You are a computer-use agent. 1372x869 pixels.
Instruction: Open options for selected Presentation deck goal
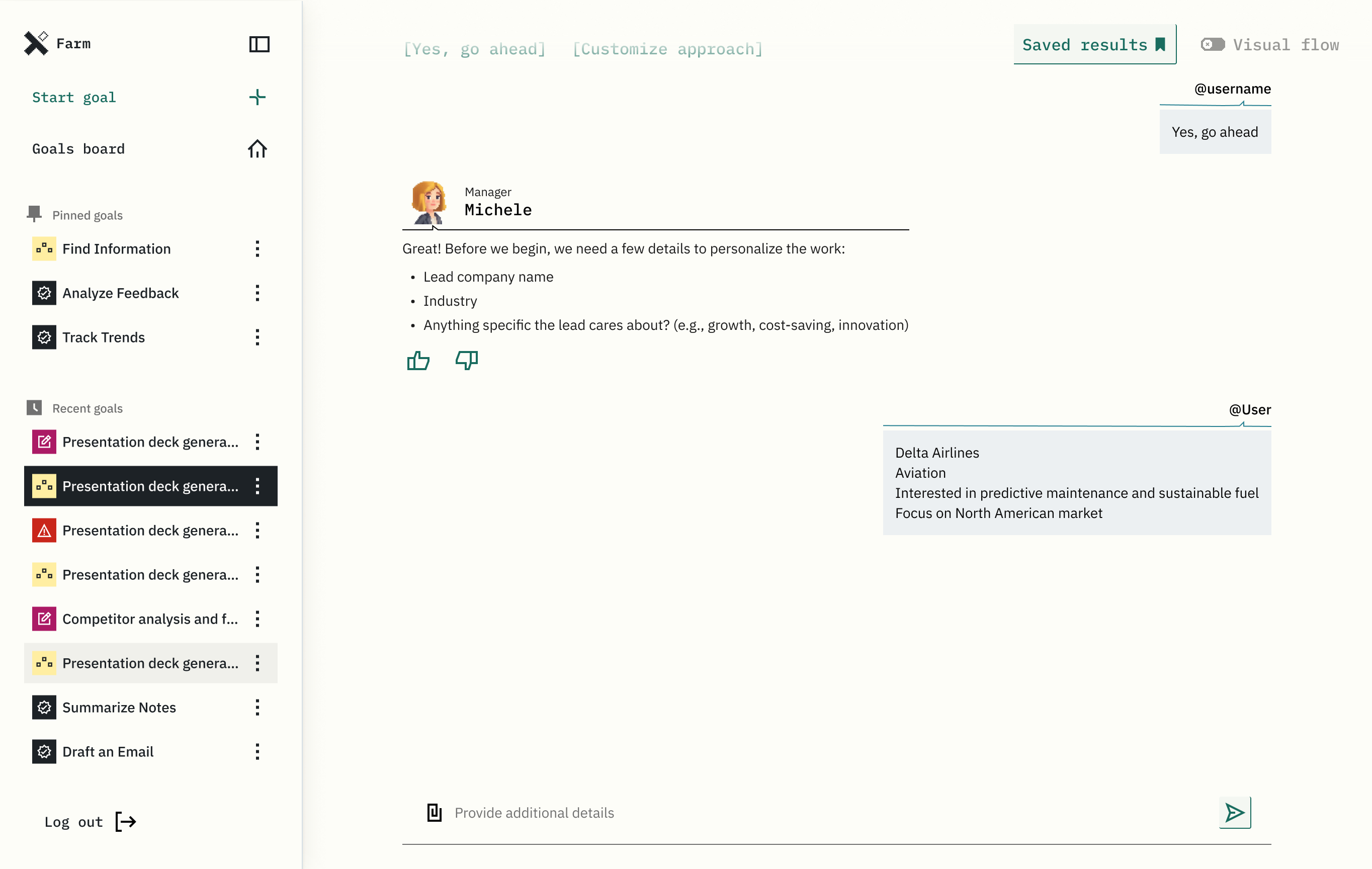(x=258, y=486)
